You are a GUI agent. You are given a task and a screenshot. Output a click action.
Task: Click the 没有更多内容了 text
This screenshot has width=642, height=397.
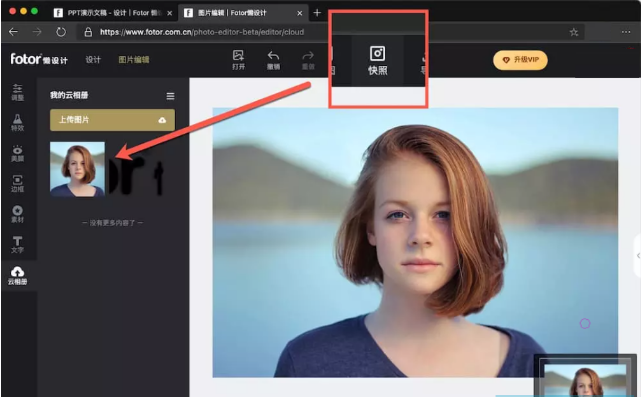(113, 223)
